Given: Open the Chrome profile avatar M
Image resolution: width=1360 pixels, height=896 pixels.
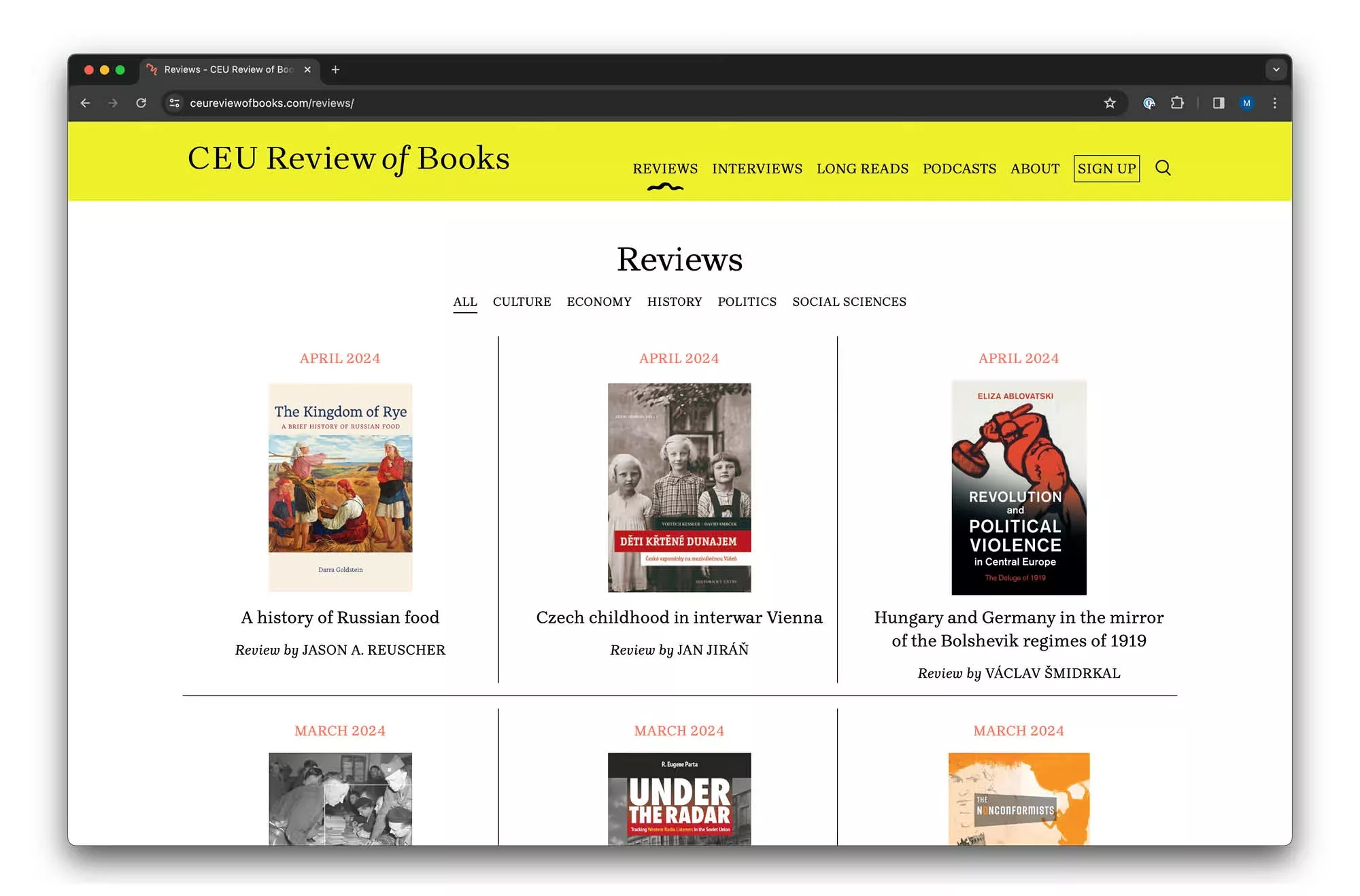Looking at the screenshot, I should (x=1246, y=103).
